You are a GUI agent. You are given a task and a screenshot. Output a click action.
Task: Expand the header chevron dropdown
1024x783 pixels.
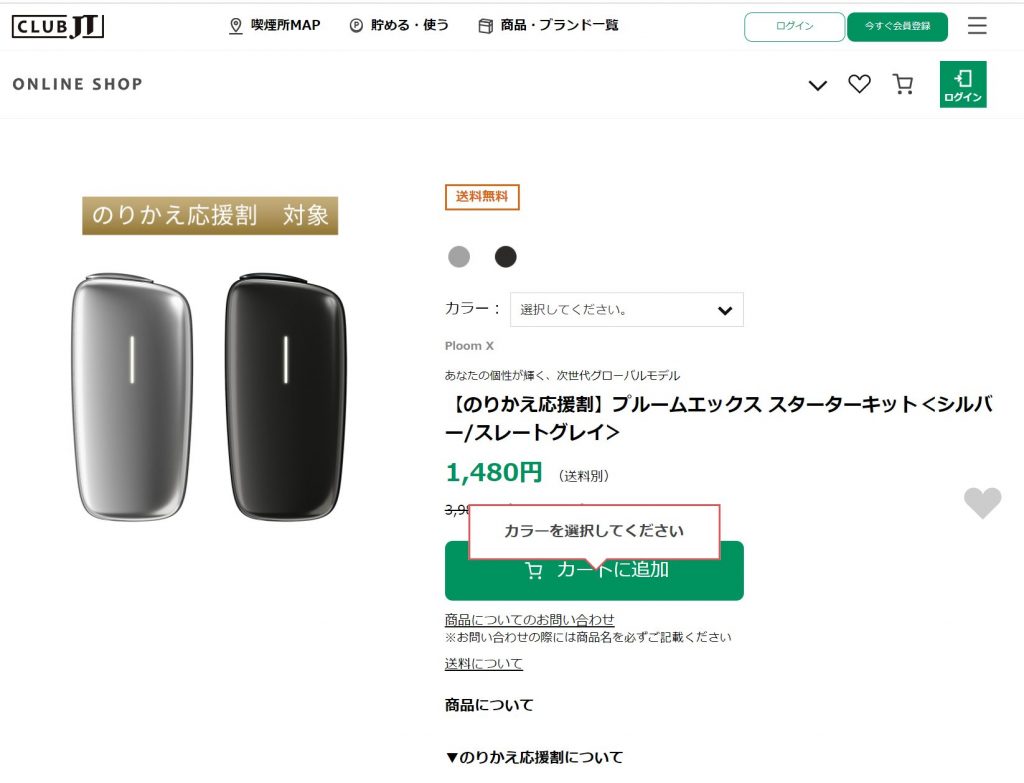pos(818,86)
